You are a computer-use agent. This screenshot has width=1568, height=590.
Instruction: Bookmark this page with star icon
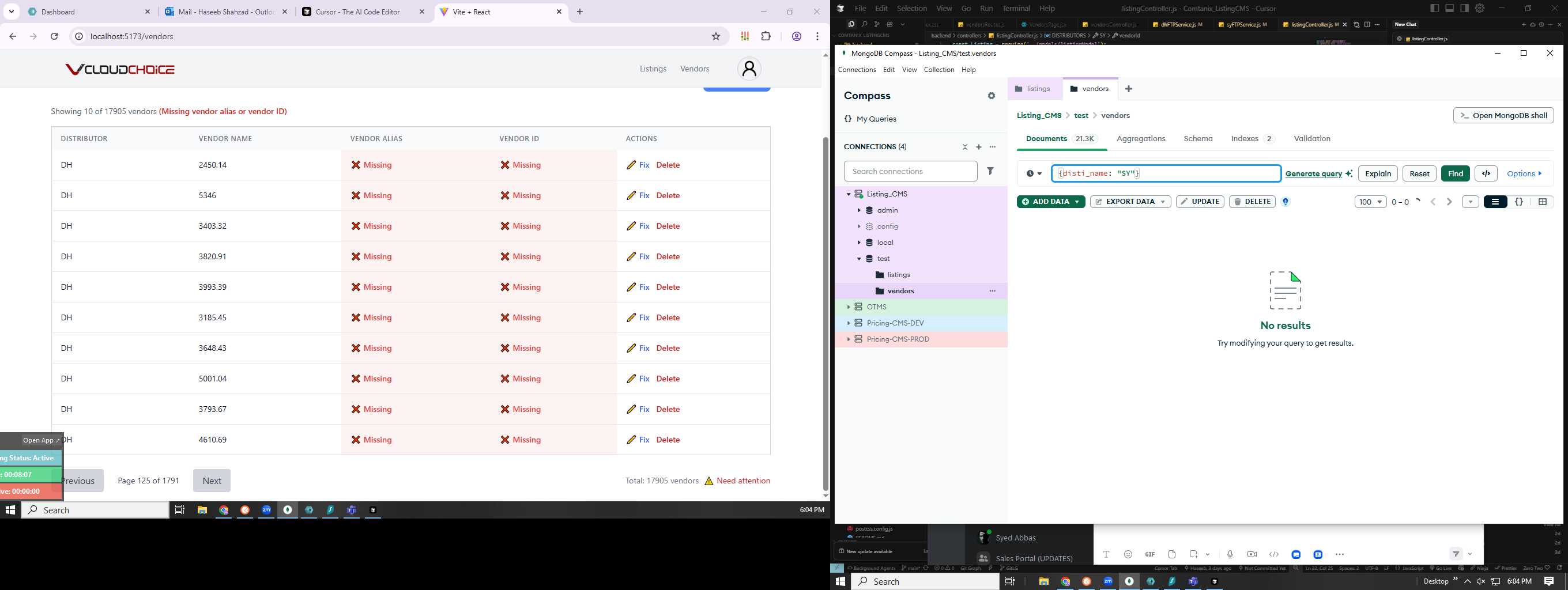(x=716, y=36)
